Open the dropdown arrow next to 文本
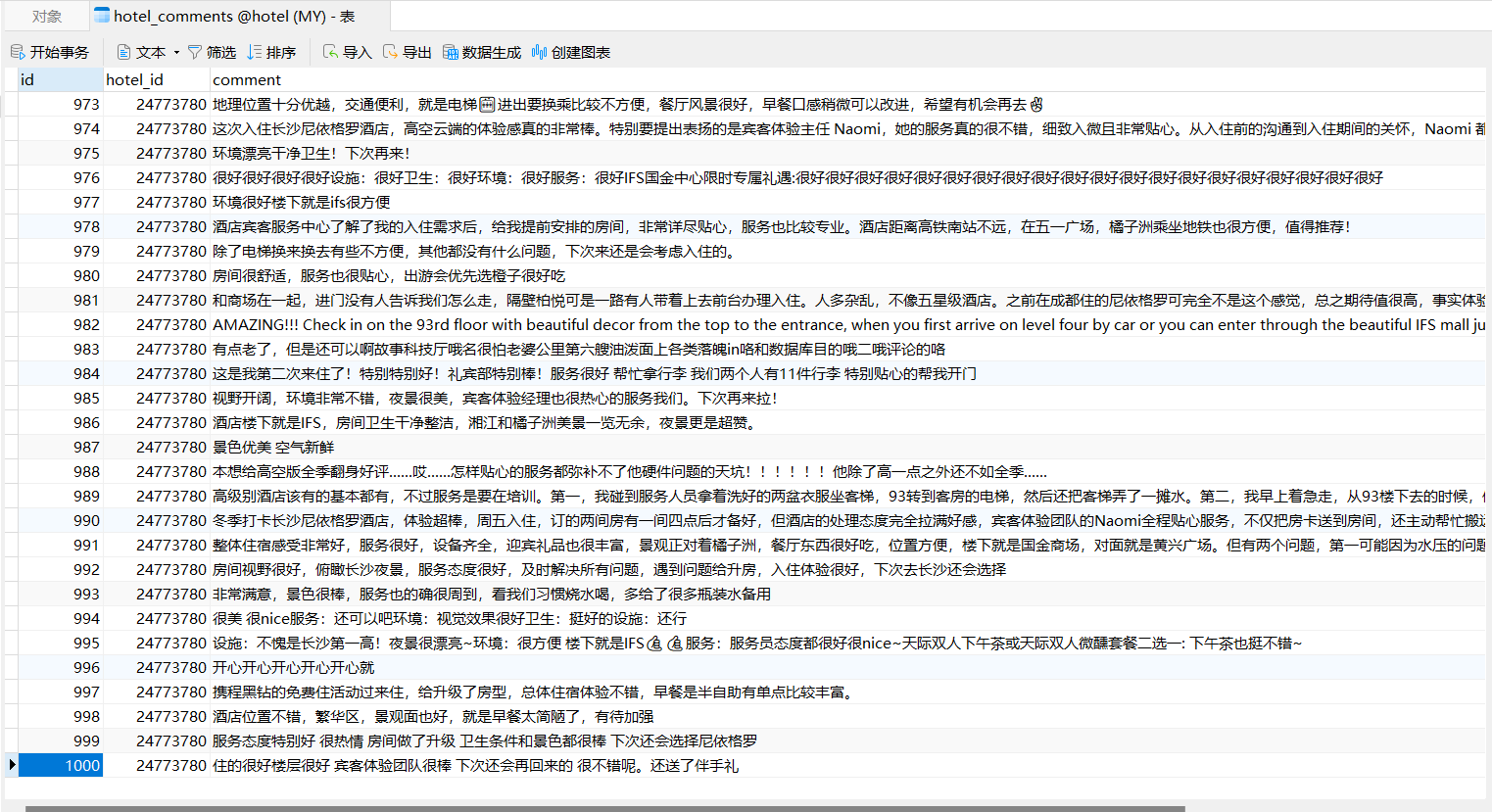 click(176, 53)
